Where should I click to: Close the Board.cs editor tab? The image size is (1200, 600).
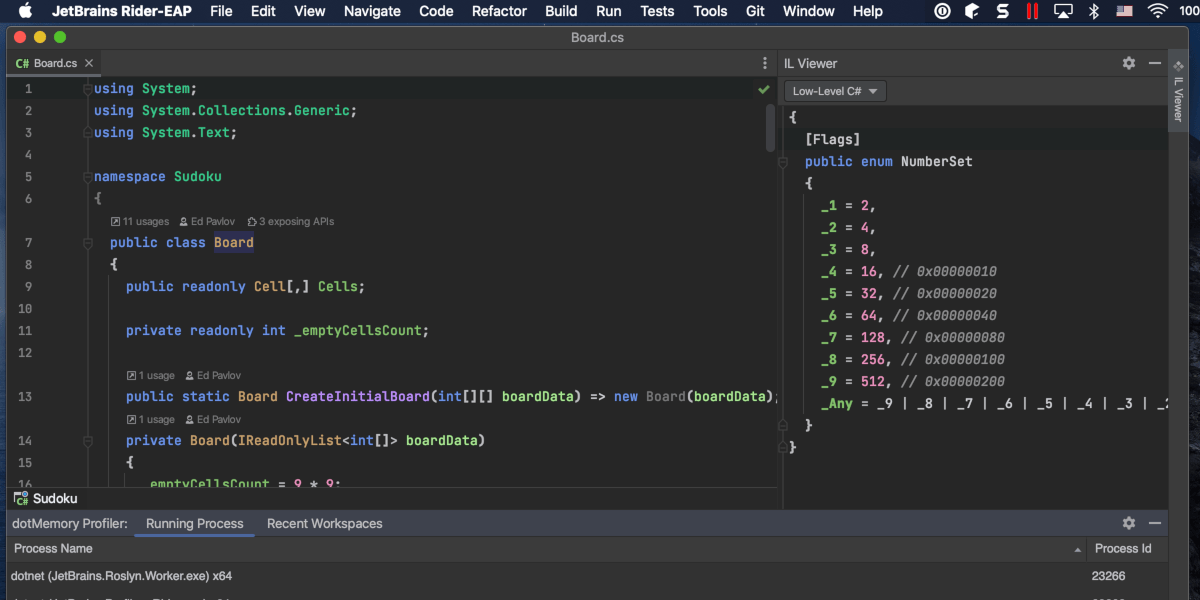pyautogui.click(x=89, y=63)
